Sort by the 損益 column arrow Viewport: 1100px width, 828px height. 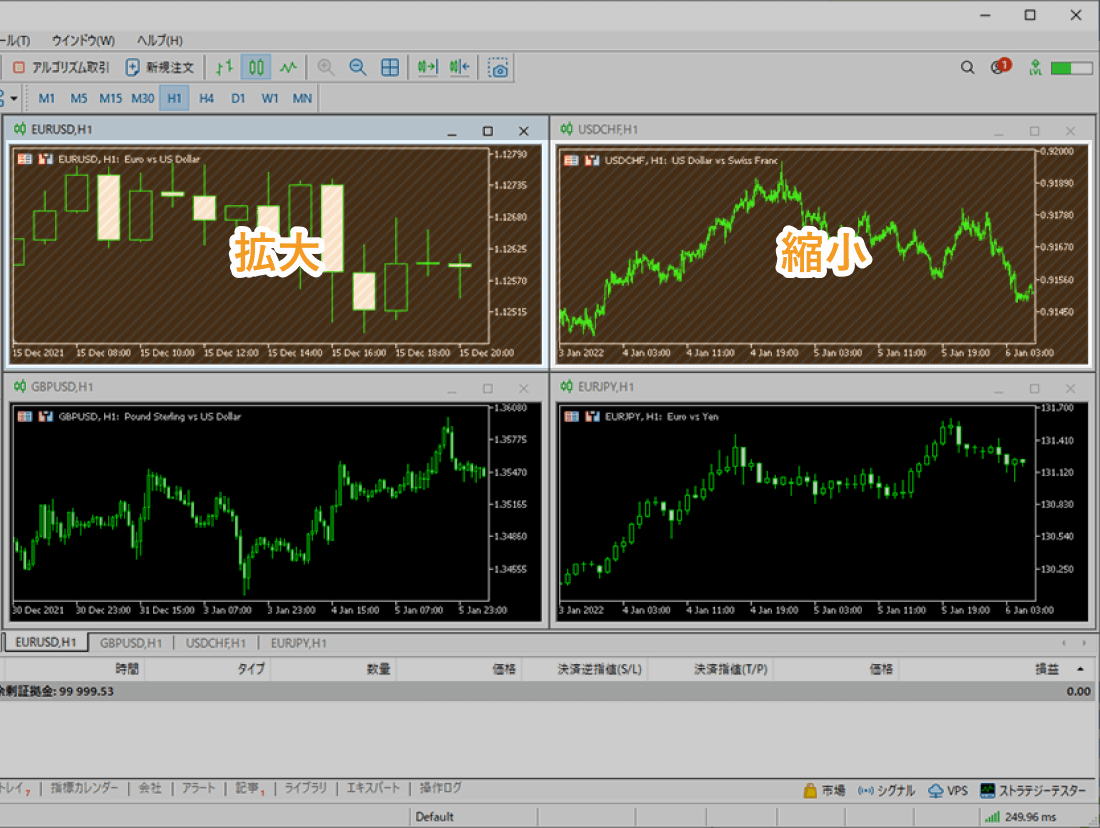click(1080, 669)
